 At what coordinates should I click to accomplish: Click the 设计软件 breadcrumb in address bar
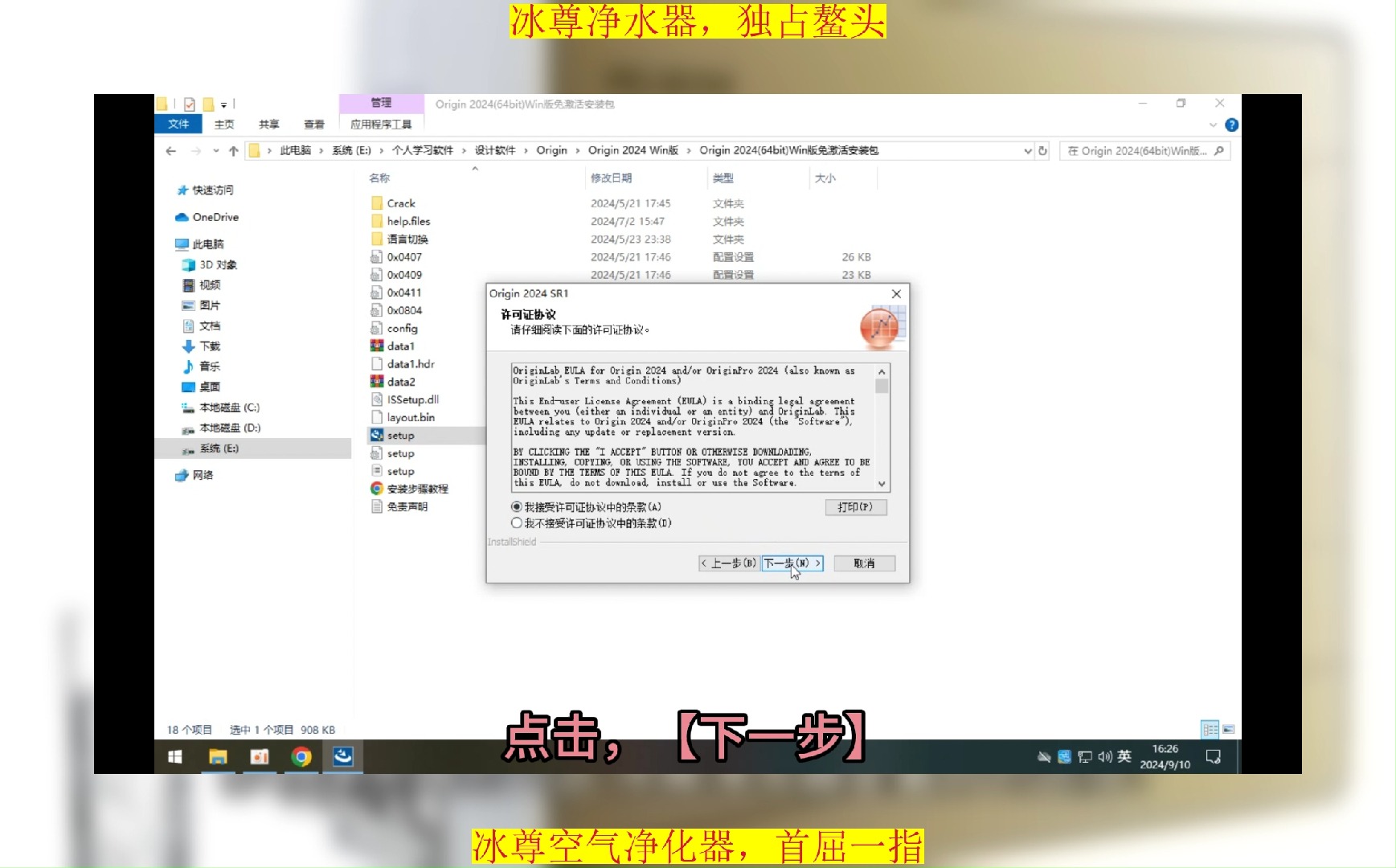(495, 150)
